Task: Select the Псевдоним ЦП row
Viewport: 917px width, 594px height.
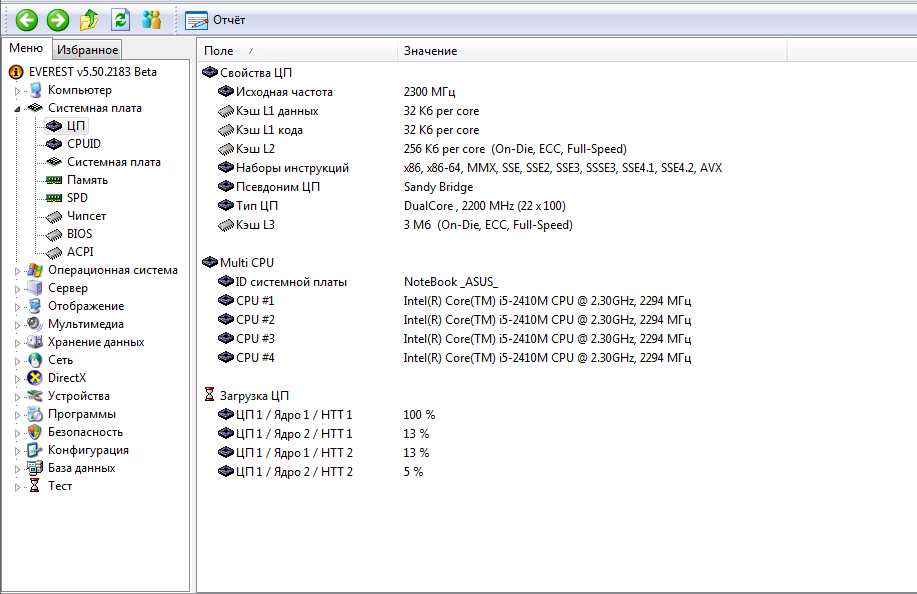Action: (x=277, y=187)
